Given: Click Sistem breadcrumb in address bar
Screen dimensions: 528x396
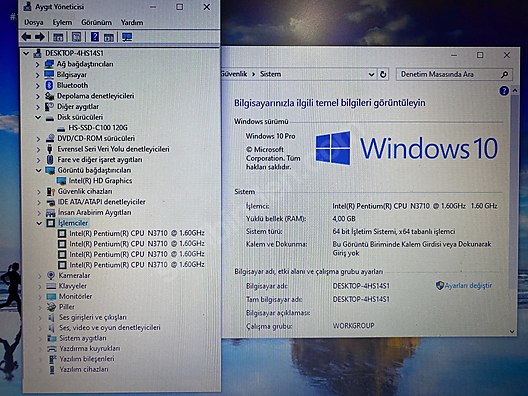Looking at the screenshot, I should [x=270, y=74].
